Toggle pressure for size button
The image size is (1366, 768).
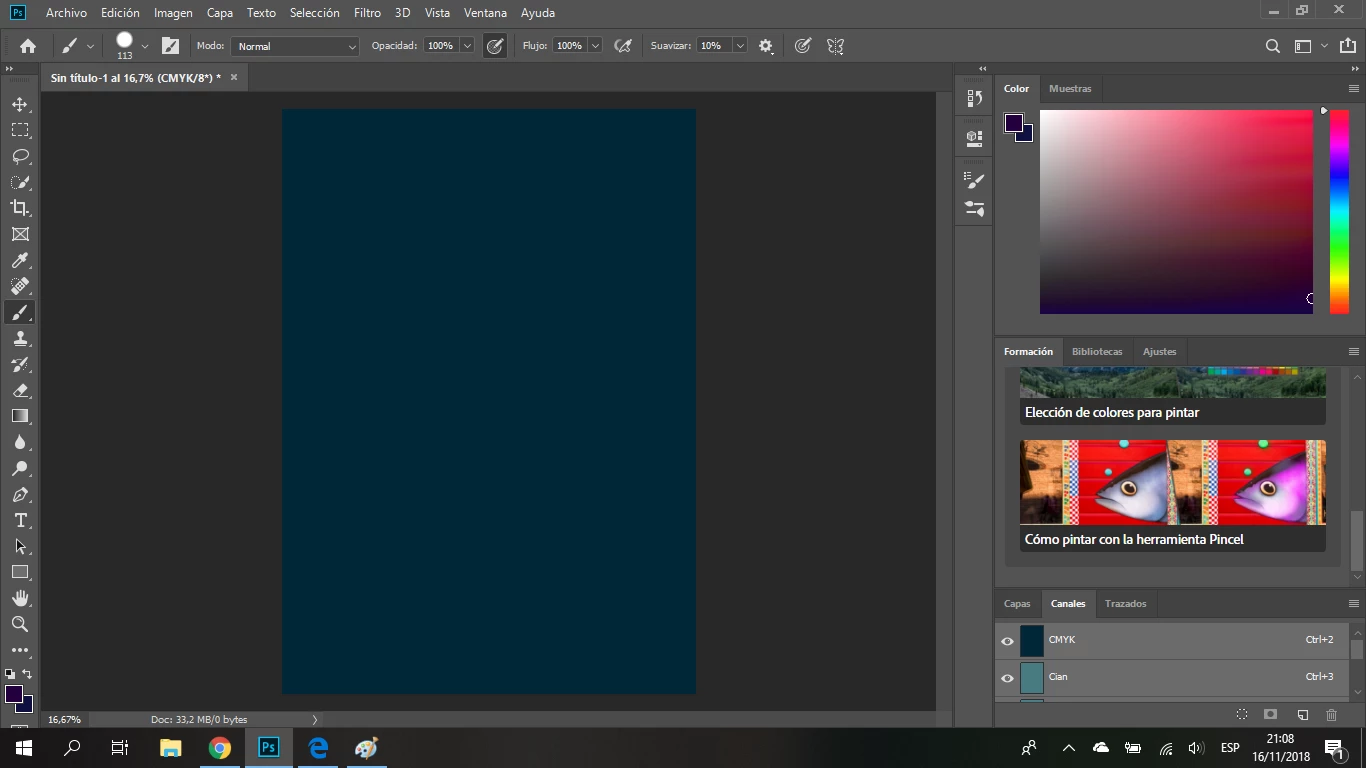tap(803, 46)
